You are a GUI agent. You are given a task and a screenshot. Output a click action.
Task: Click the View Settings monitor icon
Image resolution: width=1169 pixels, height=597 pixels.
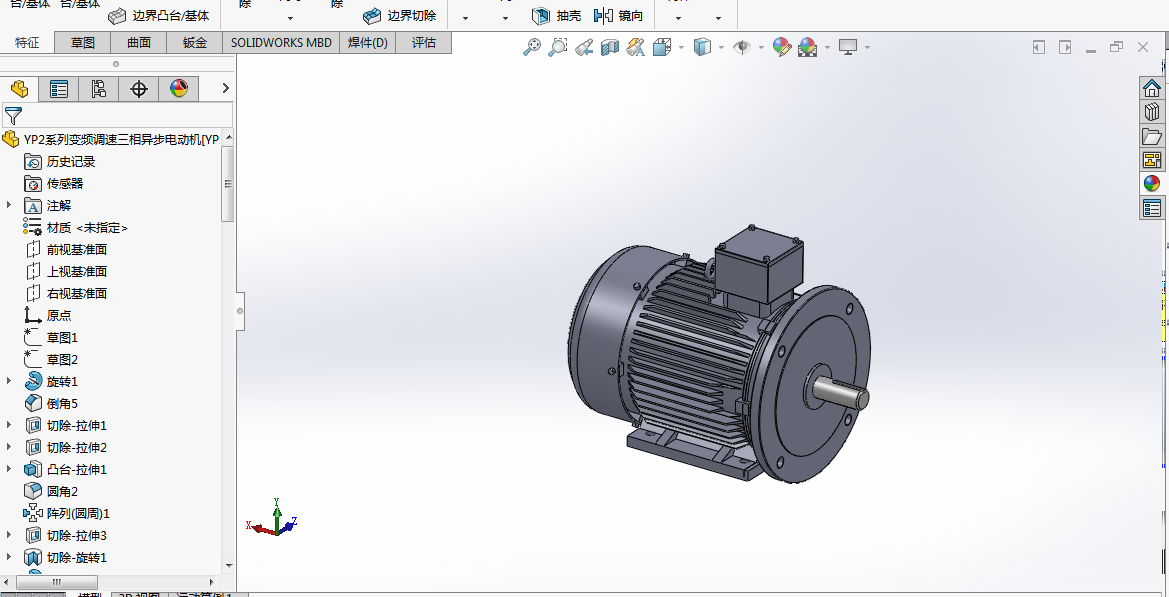[848, 48]
